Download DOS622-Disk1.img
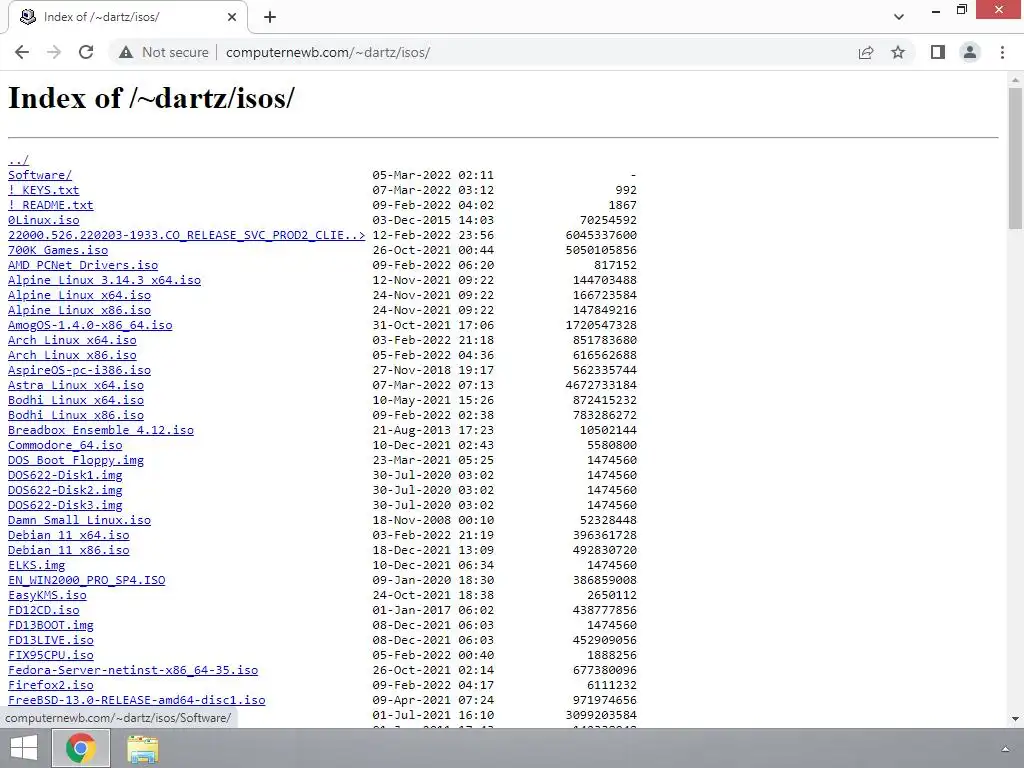1024x768 pixels. tap(65, 475)
